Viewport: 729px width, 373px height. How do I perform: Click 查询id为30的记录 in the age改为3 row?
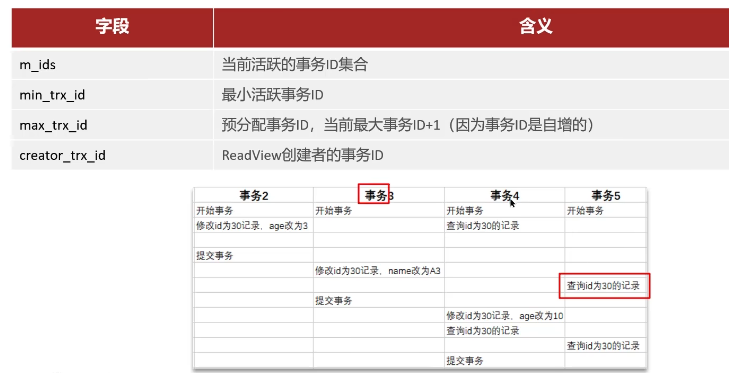pyautogui.click(x=483, y=226)
